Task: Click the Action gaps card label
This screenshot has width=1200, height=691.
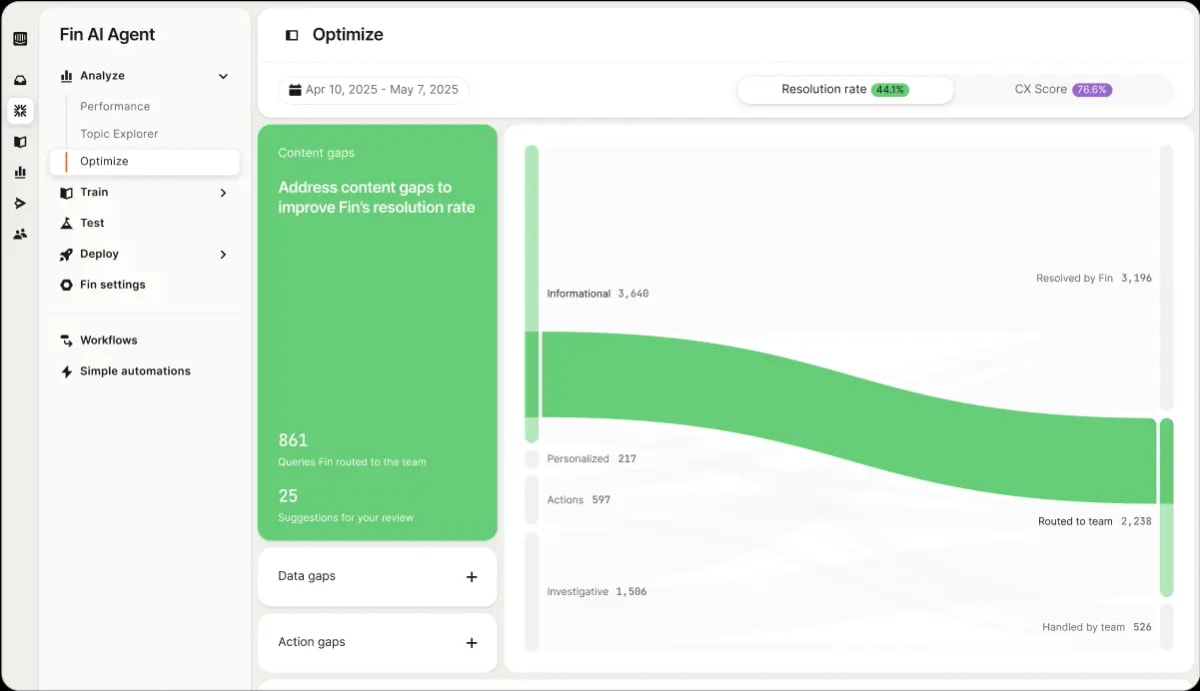Action: 311,642
